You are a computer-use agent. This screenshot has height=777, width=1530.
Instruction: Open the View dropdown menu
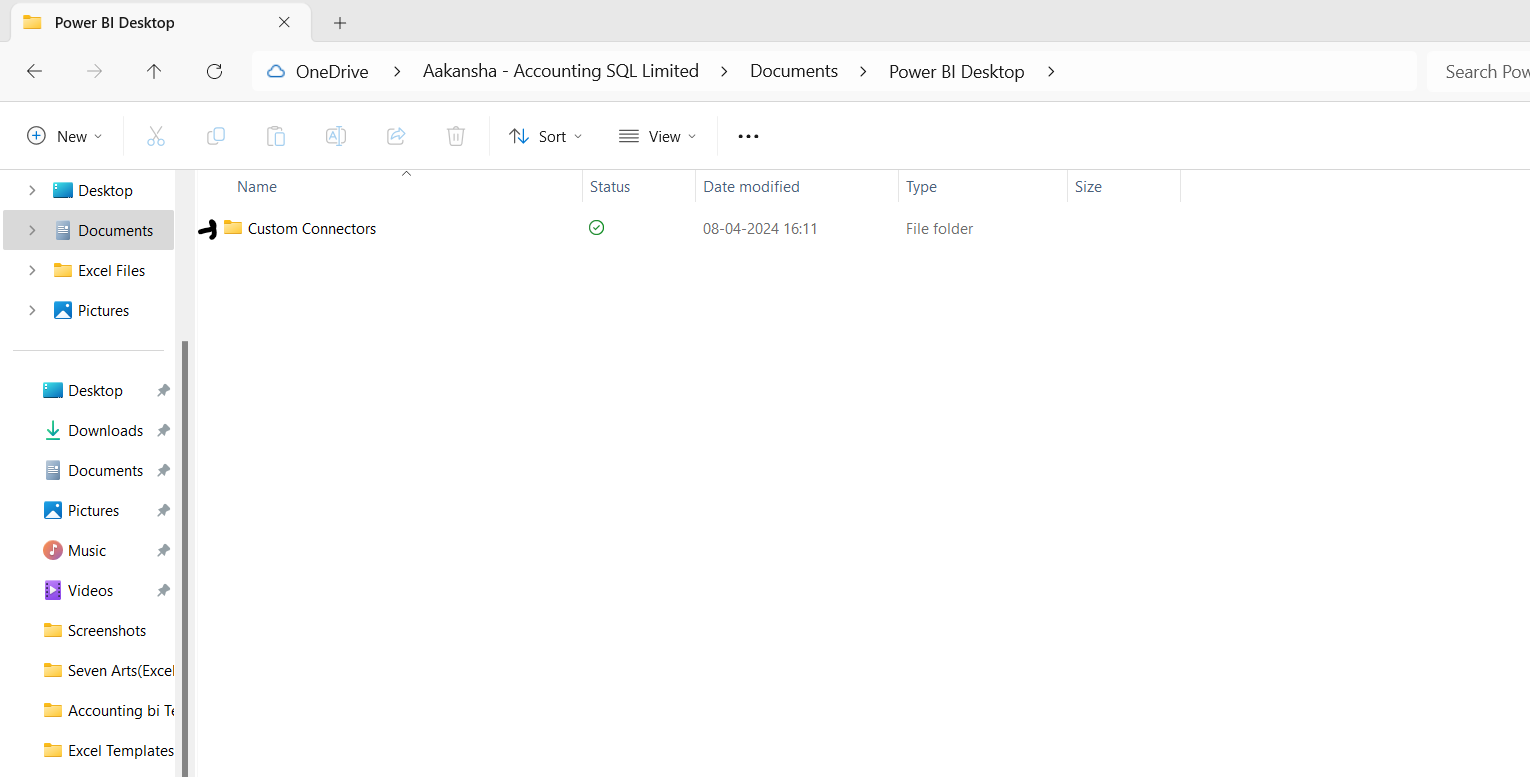657,136
